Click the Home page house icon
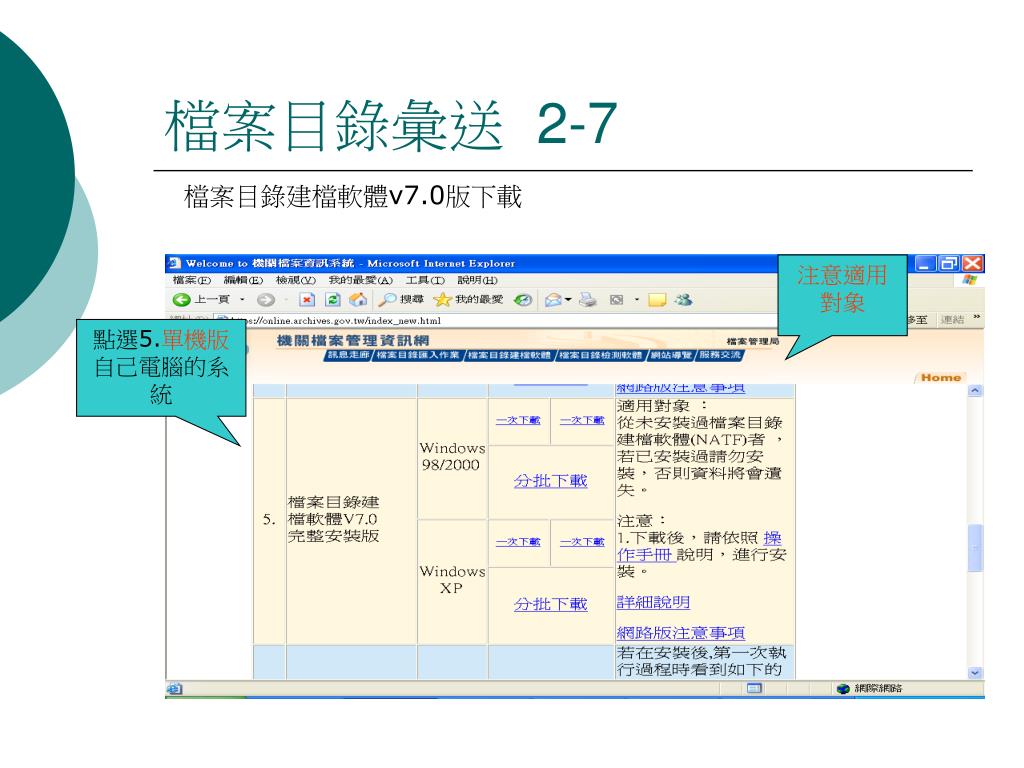1024x768 pixels. point(358,300)
